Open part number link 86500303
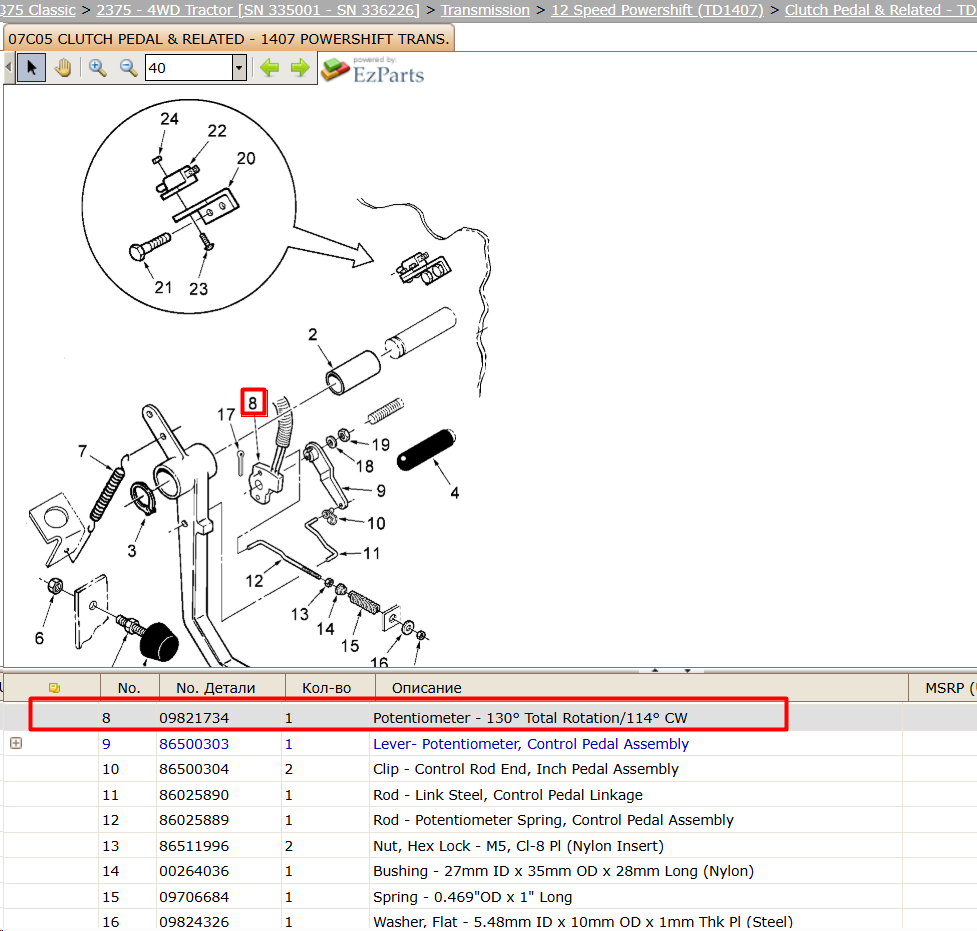Image resolution: width=977 pixels, height=931 pixels. point(194,744)
